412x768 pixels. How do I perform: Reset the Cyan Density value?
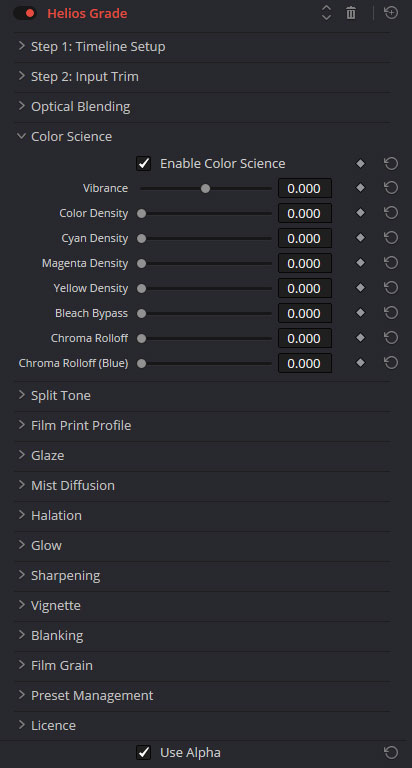coord(391,238)
